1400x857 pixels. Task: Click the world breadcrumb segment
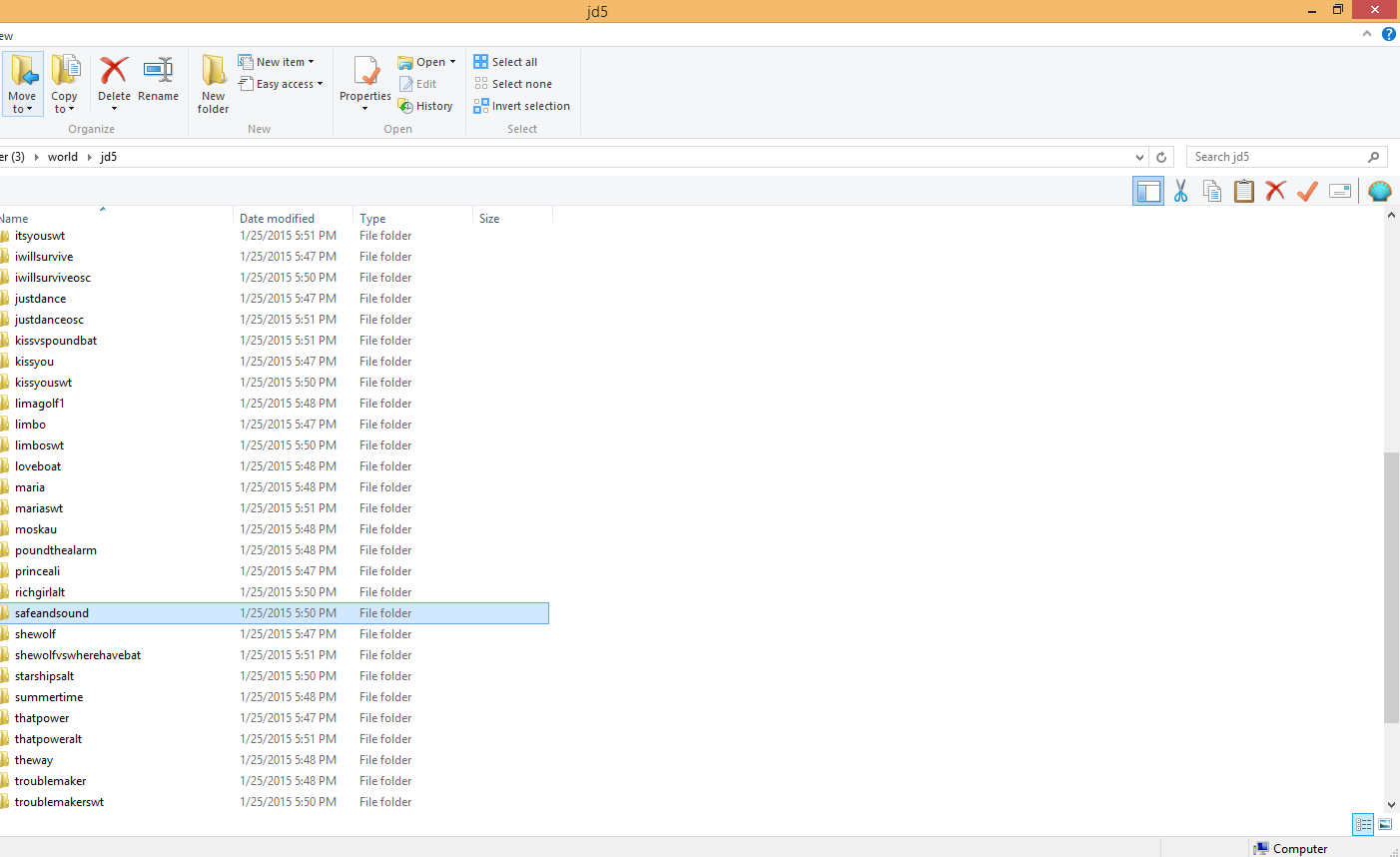63,157
